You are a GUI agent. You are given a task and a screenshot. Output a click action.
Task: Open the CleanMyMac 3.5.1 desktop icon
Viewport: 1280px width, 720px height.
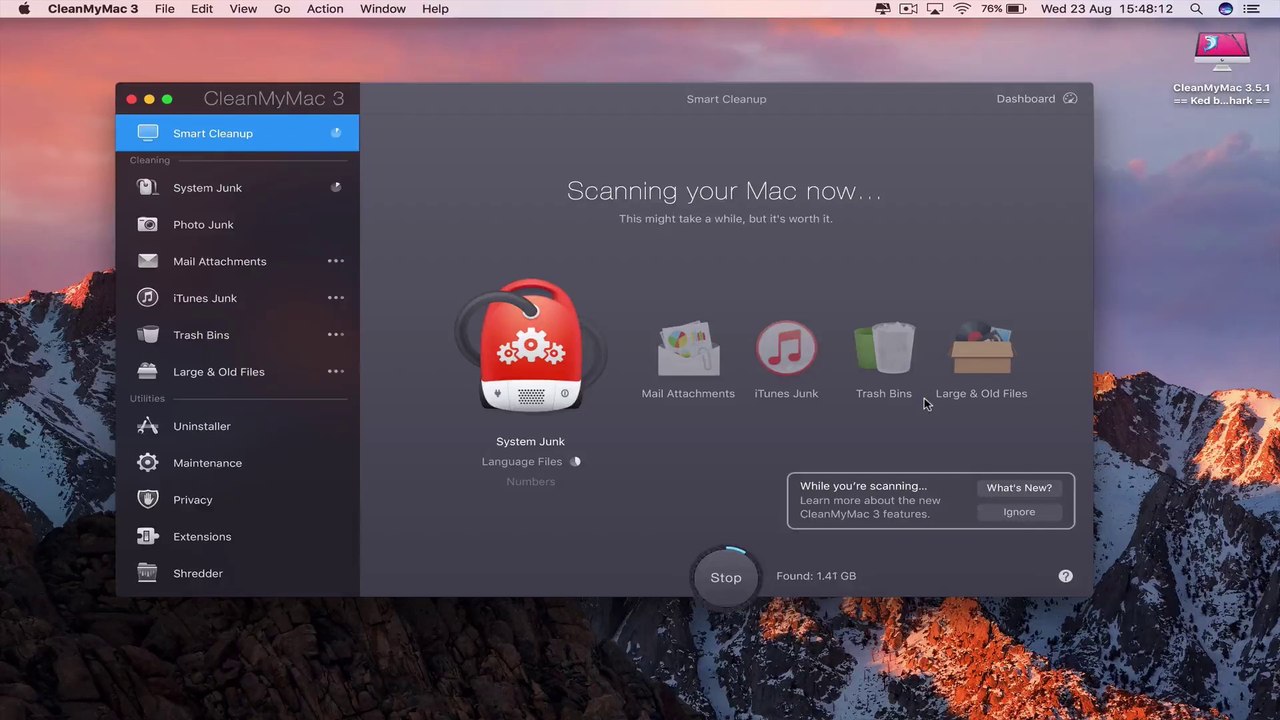pyautogui.click(x=1222, y=53)
